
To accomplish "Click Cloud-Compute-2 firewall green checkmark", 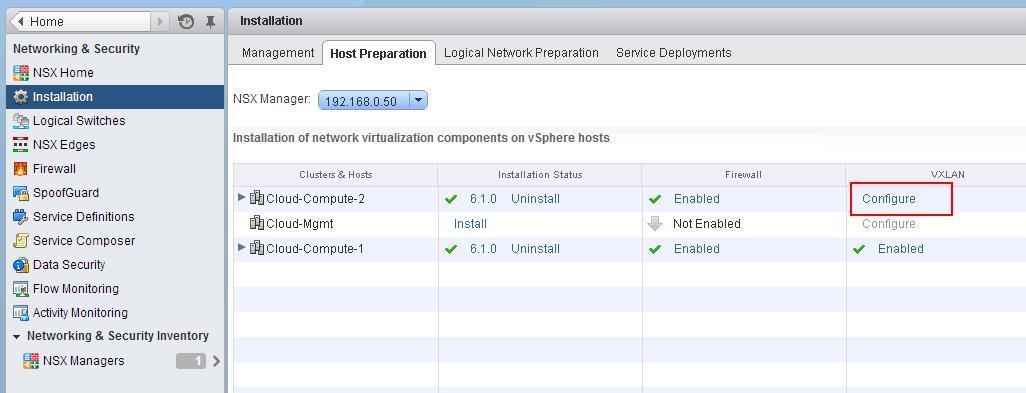I will point(654,199).
